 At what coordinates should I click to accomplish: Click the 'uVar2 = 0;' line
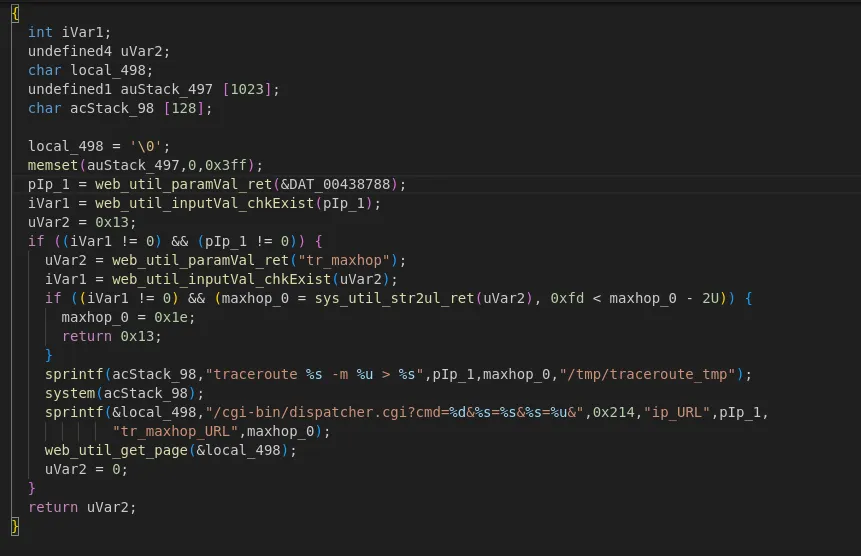[86, 469]
